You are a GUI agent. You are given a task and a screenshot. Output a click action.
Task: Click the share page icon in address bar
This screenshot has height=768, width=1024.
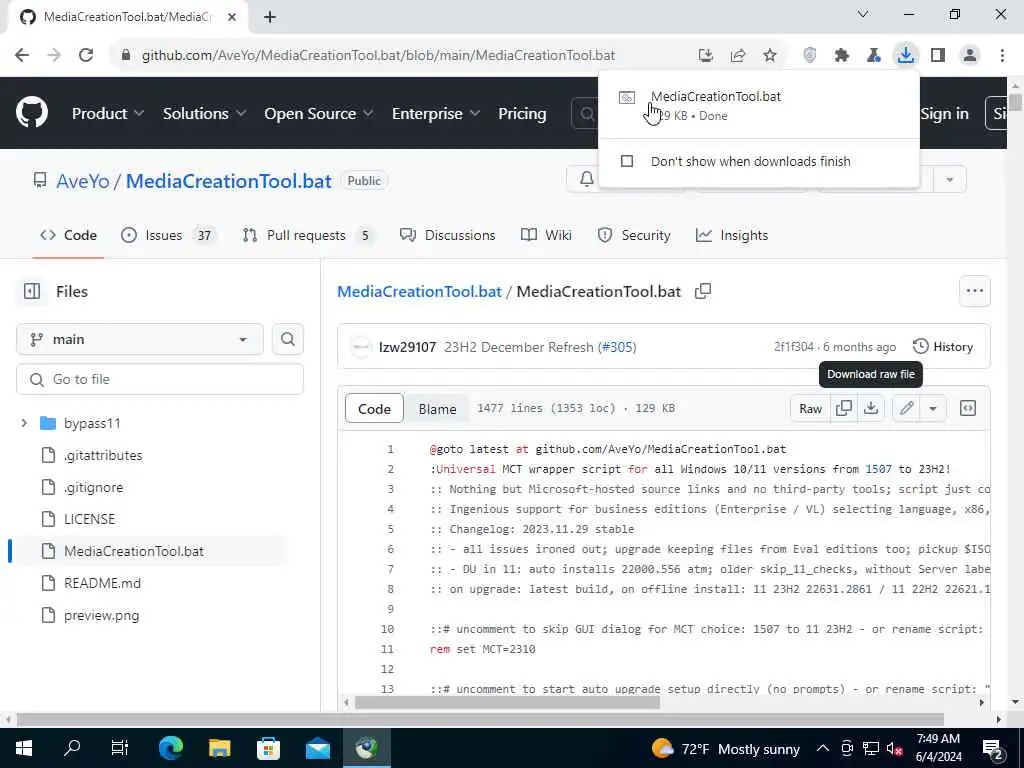coord(738,56)
